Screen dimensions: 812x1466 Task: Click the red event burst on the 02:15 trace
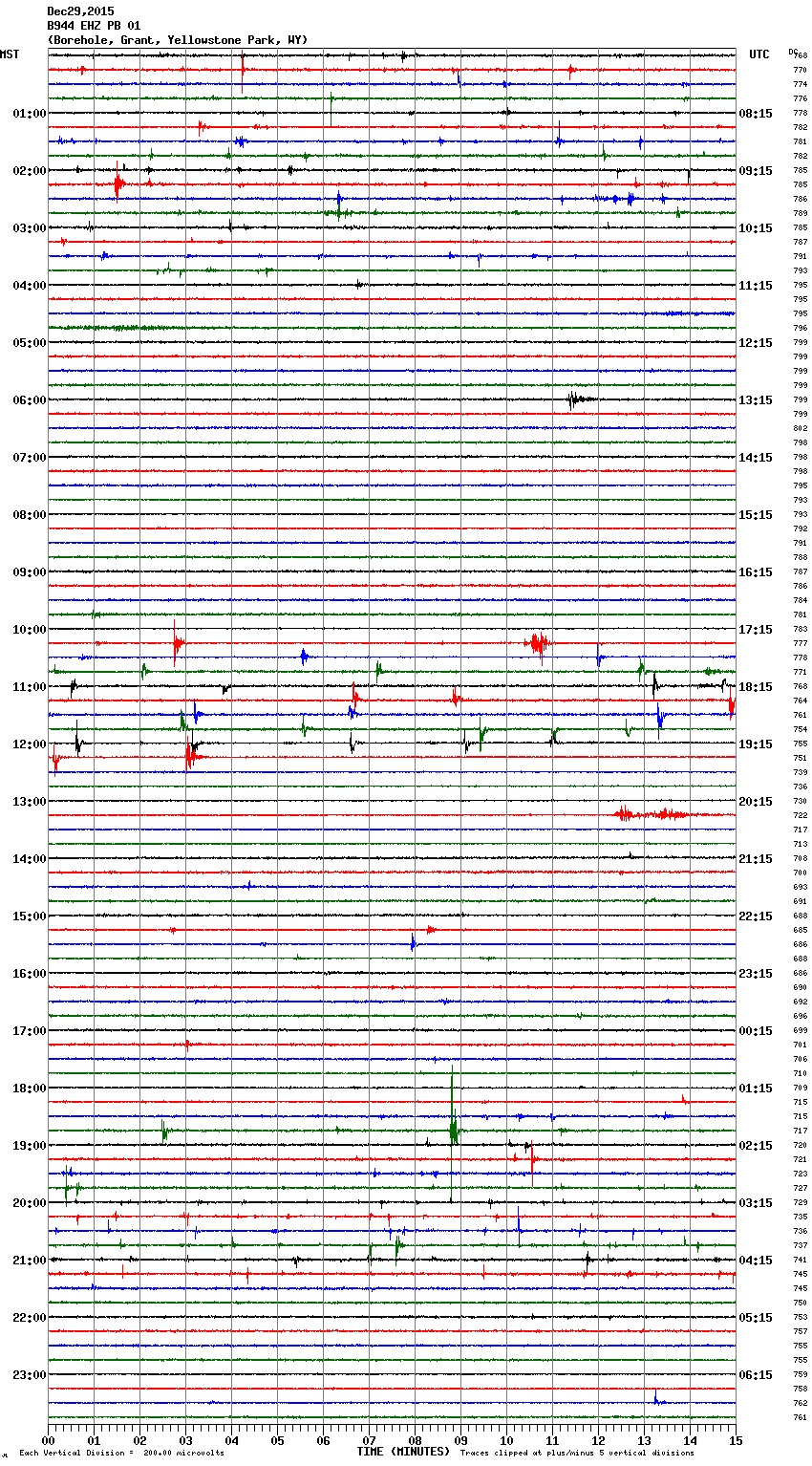click(118, 183)
